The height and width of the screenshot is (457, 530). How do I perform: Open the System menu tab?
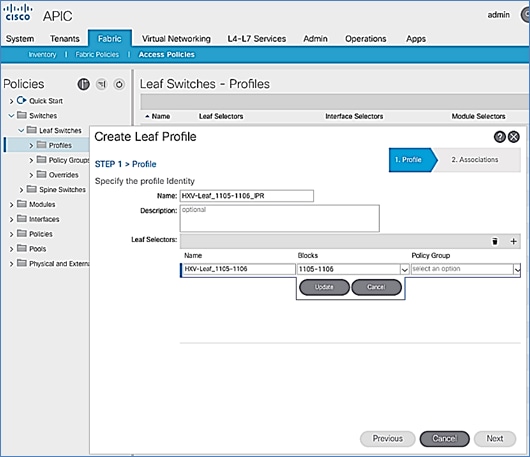20,39
